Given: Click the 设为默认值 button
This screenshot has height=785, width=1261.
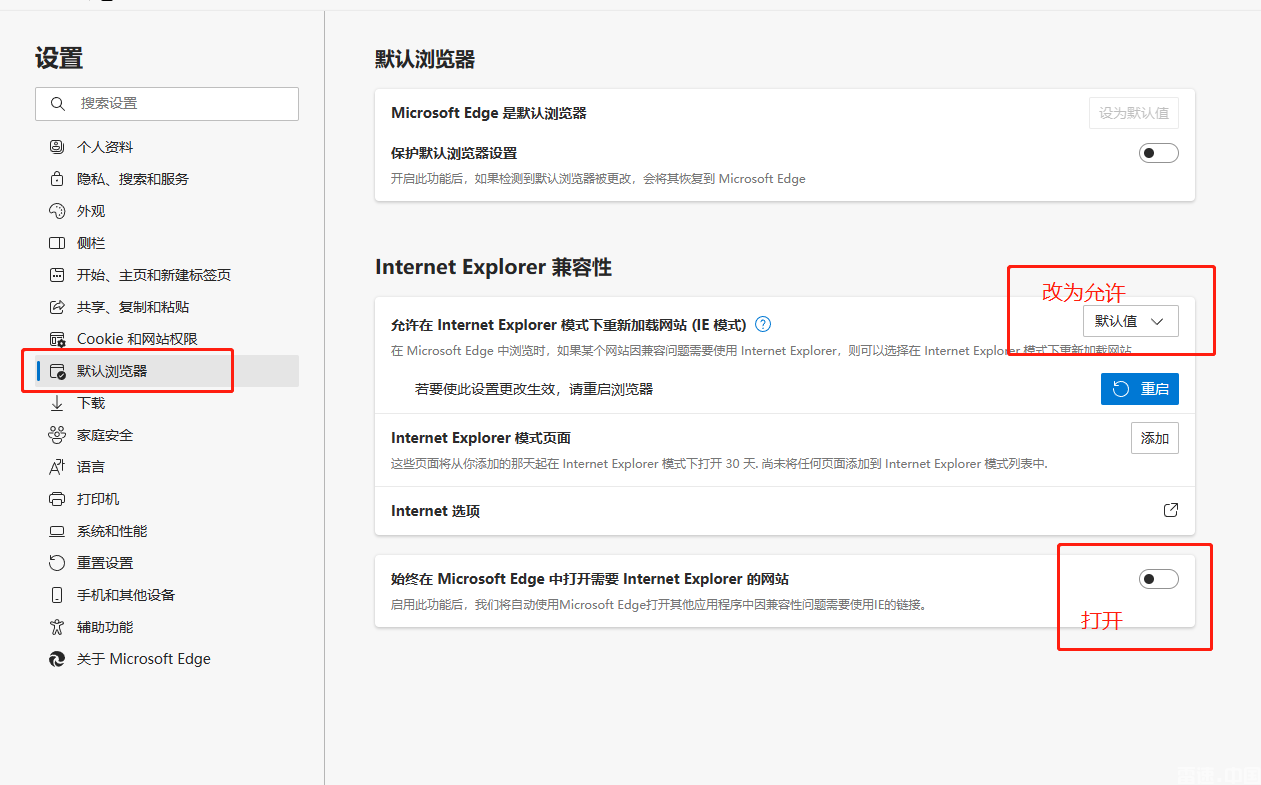Looking at the screenshot, I should [1134, 113].
